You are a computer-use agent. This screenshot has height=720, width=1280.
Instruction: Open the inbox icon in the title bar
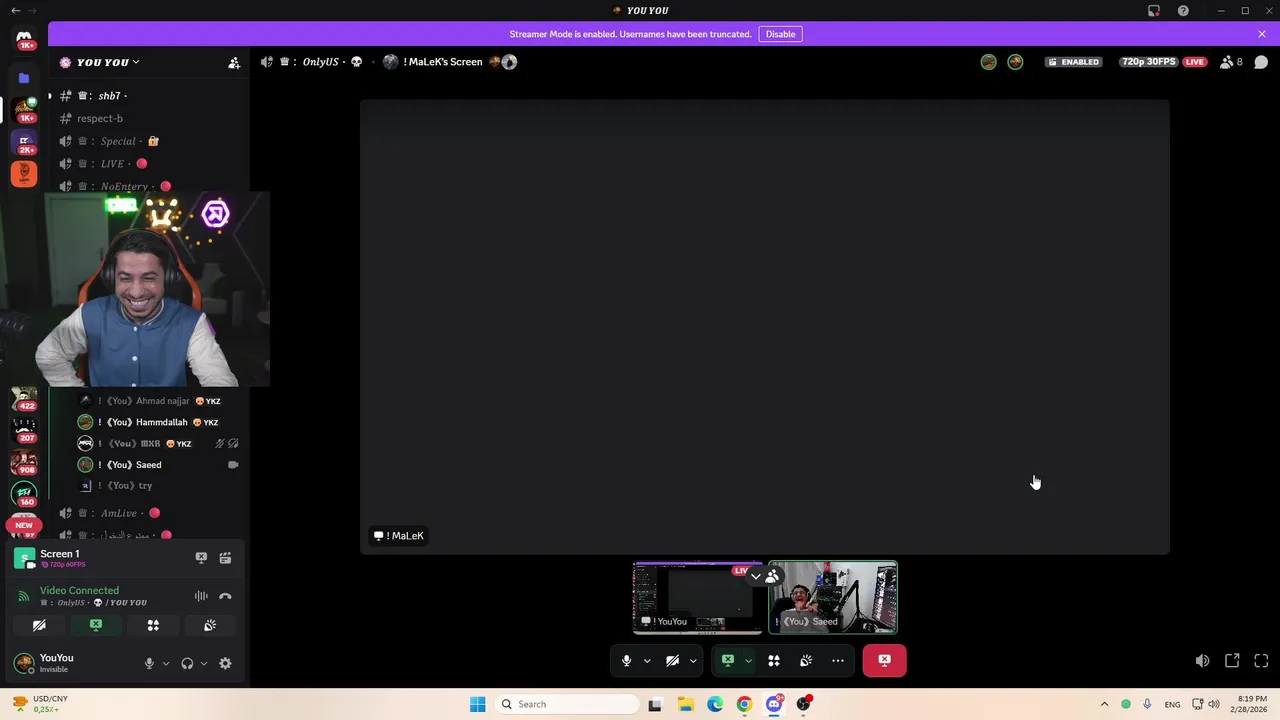[x=1154, y=10]
